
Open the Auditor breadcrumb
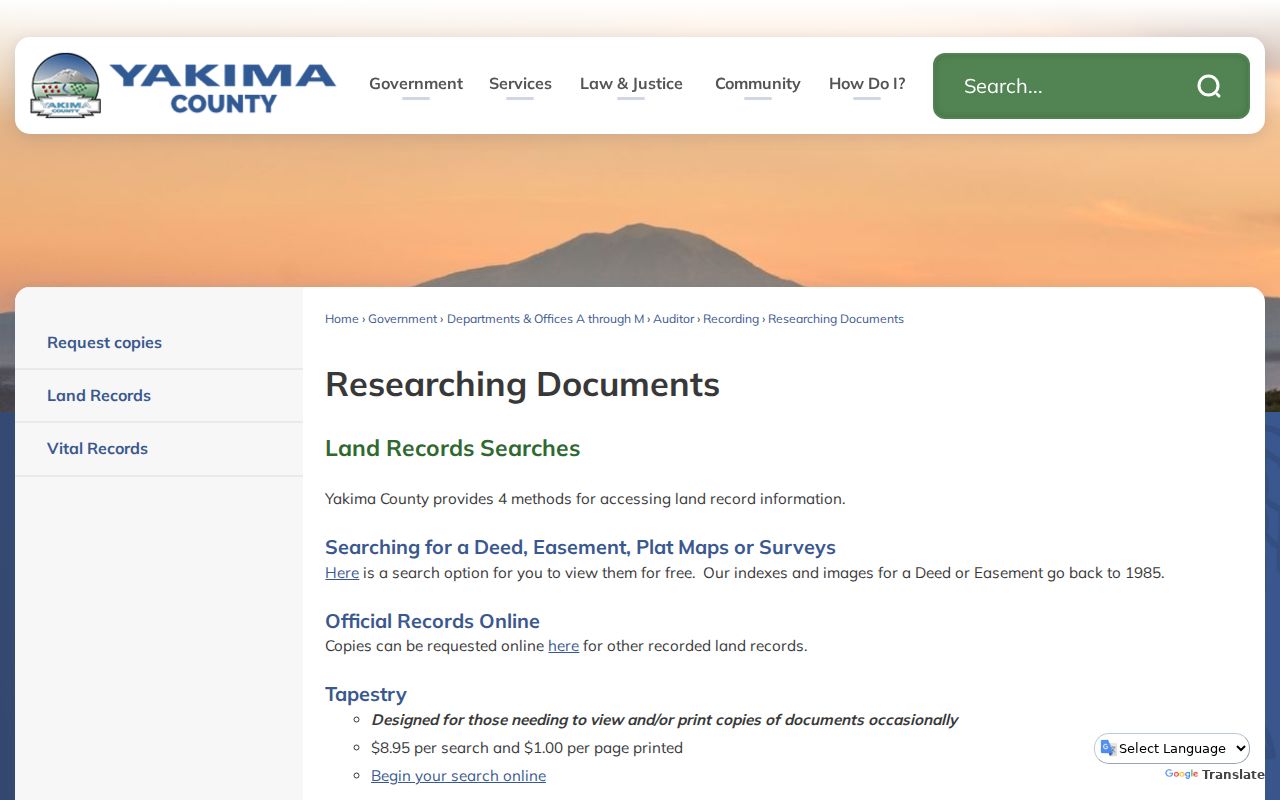(x=674, y=319)
